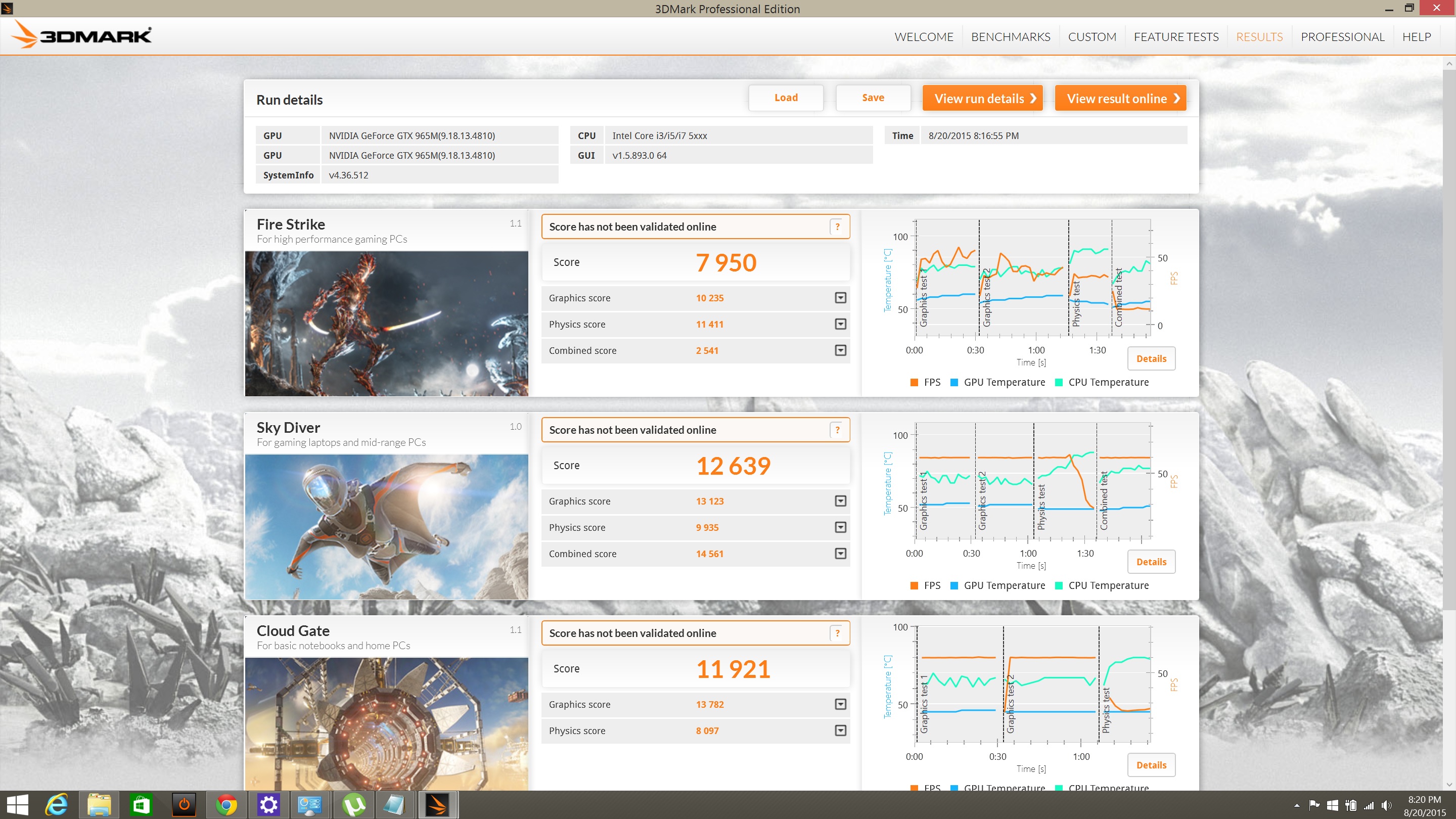Click the SystemInfo value v4.36.512

[349, 175]
